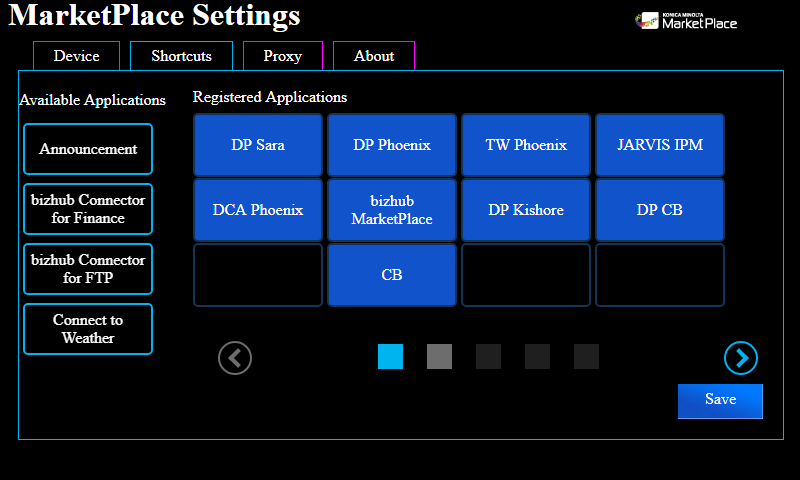The height and width of the screenshot is (480, 800).
Task: Select the second gray page indicator
Action: point(439,357)
